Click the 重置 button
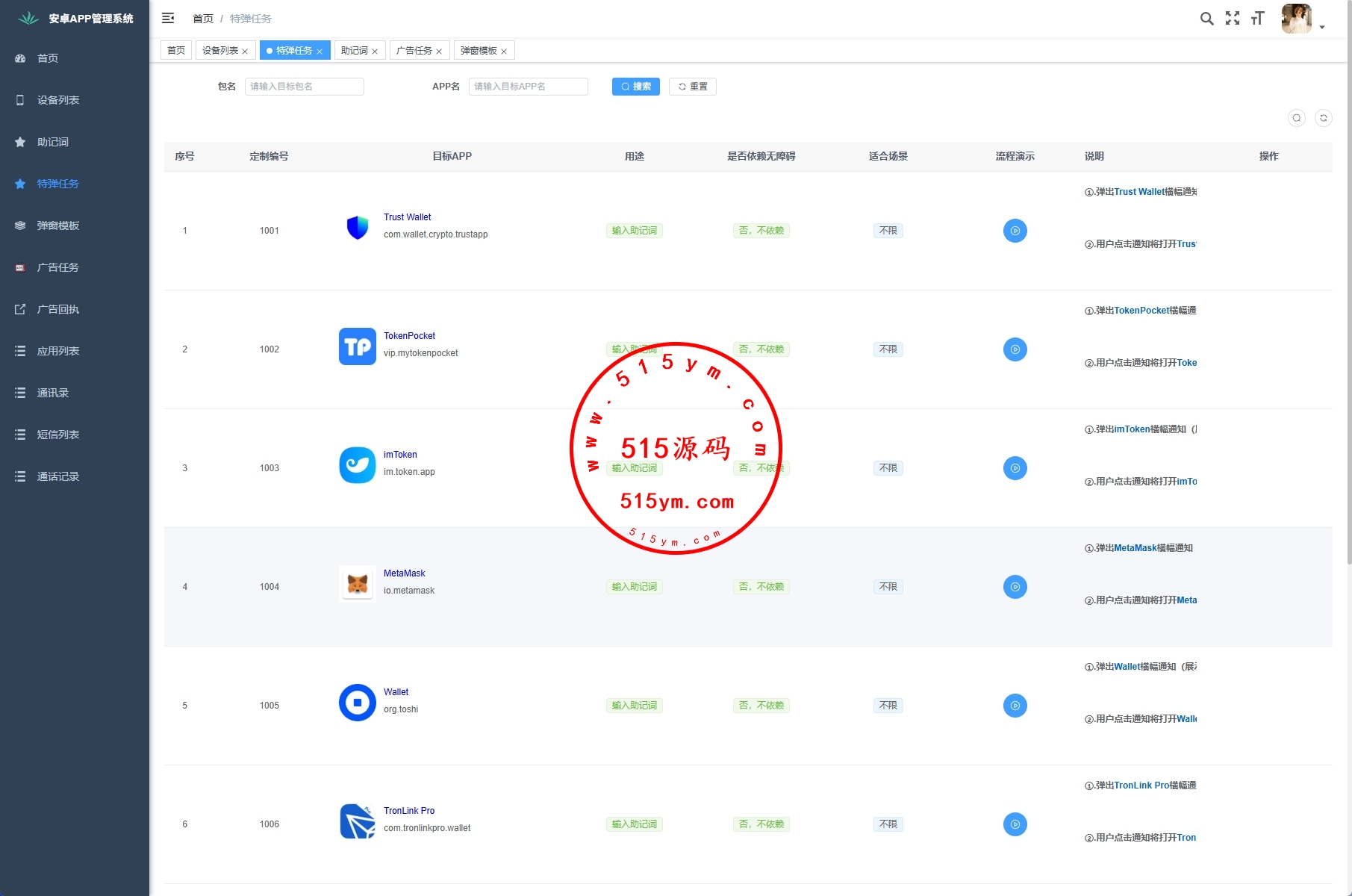This screenshot has height=896, width=1352. [x=693, y=87]
